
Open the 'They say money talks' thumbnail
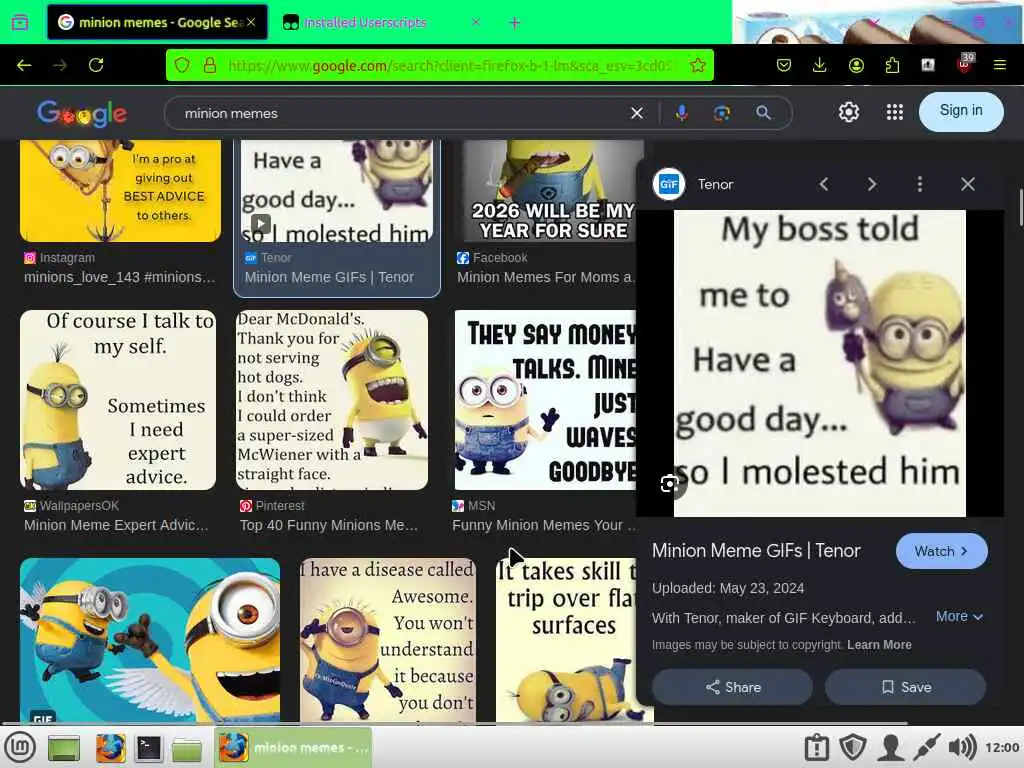click(x=545, y=400)
